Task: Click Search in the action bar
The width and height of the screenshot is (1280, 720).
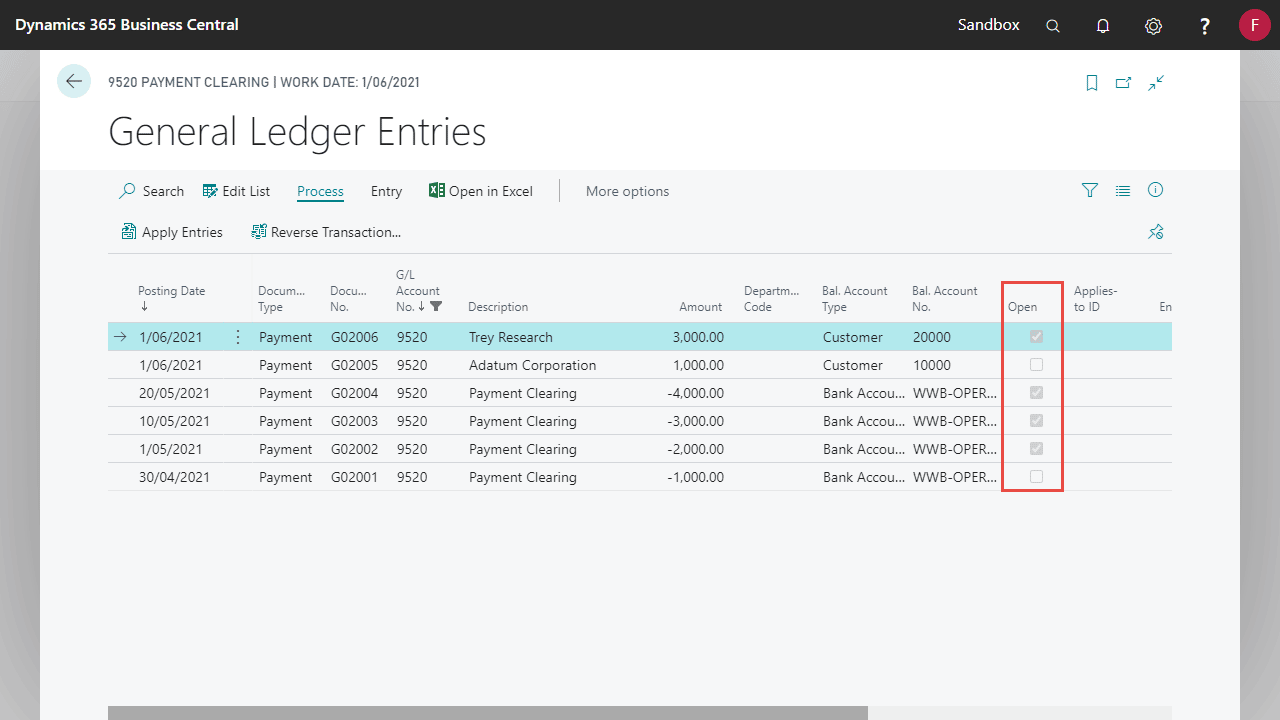Action: 152,191
